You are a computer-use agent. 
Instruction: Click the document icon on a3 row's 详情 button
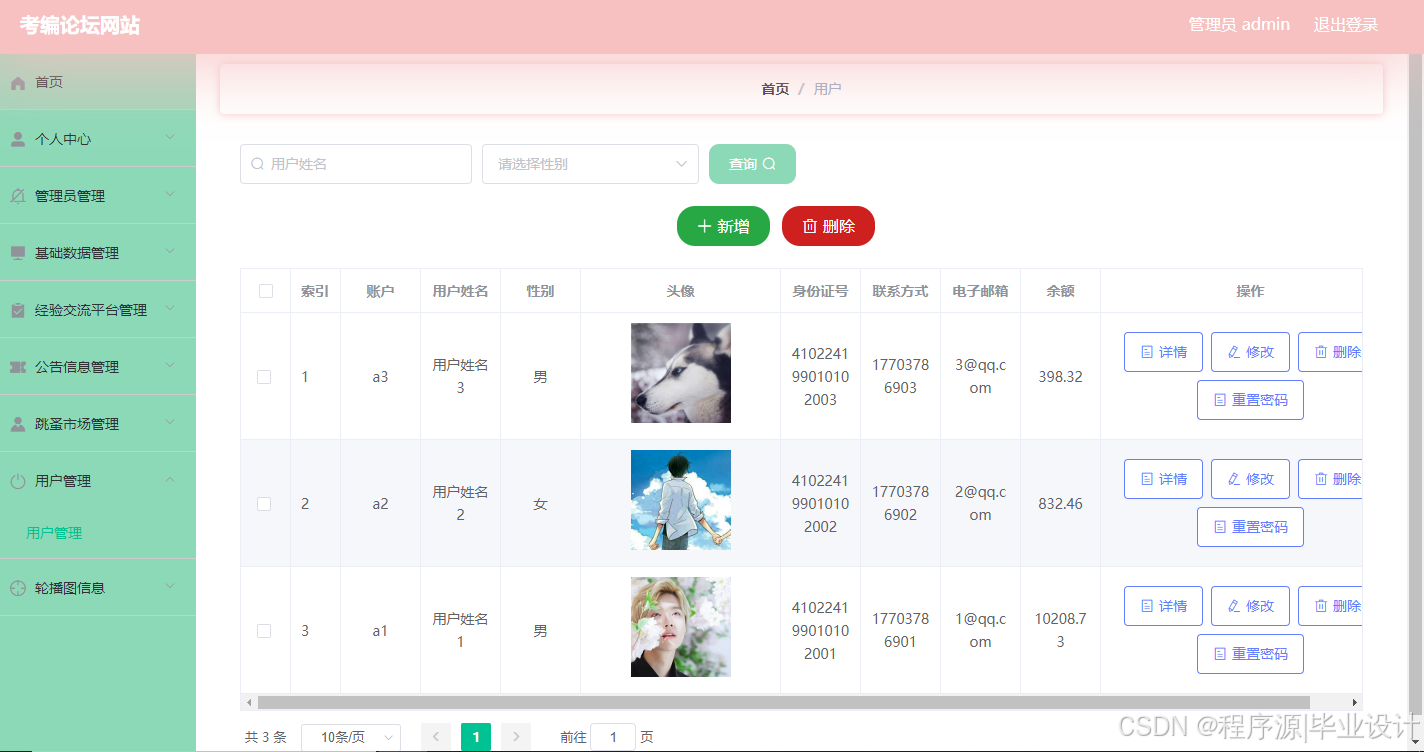tap(1147, 352)
